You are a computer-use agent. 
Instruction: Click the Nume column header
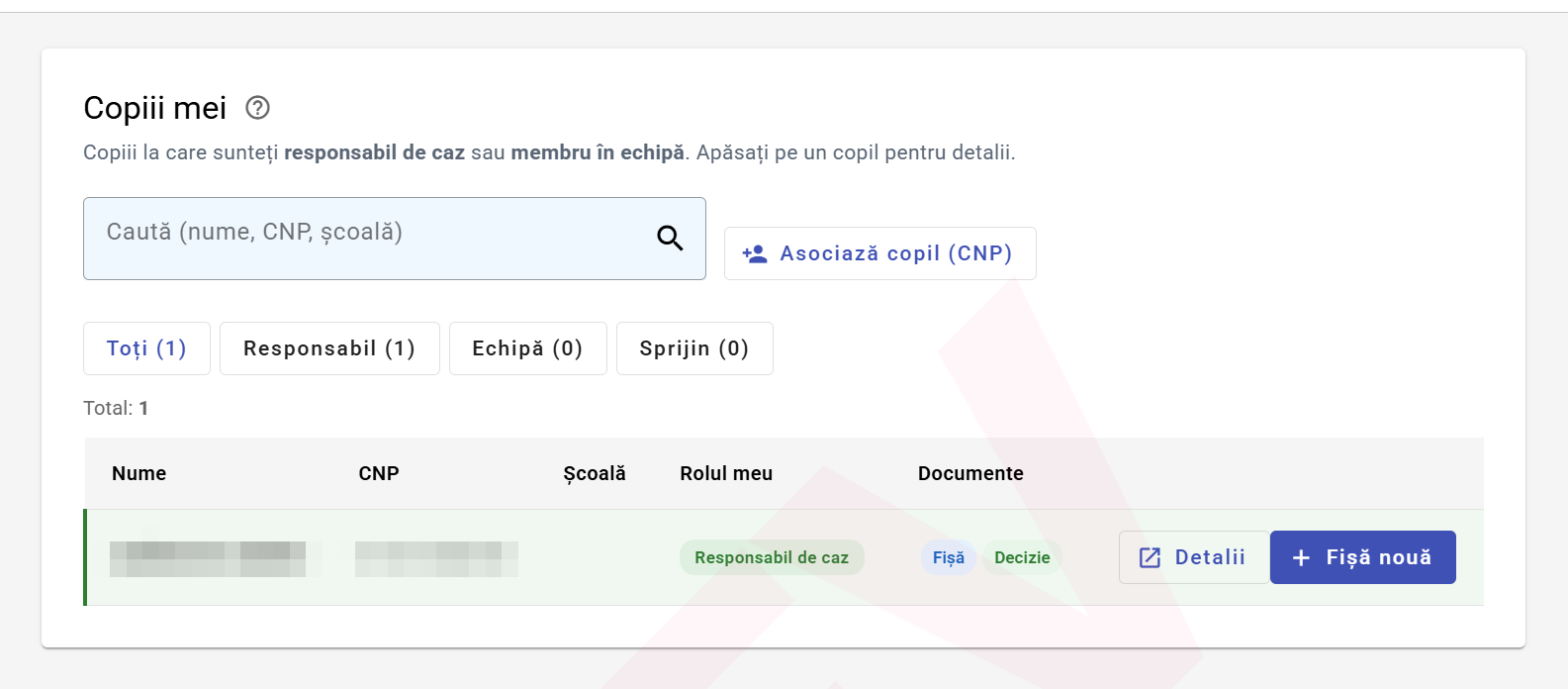(139, 473)
